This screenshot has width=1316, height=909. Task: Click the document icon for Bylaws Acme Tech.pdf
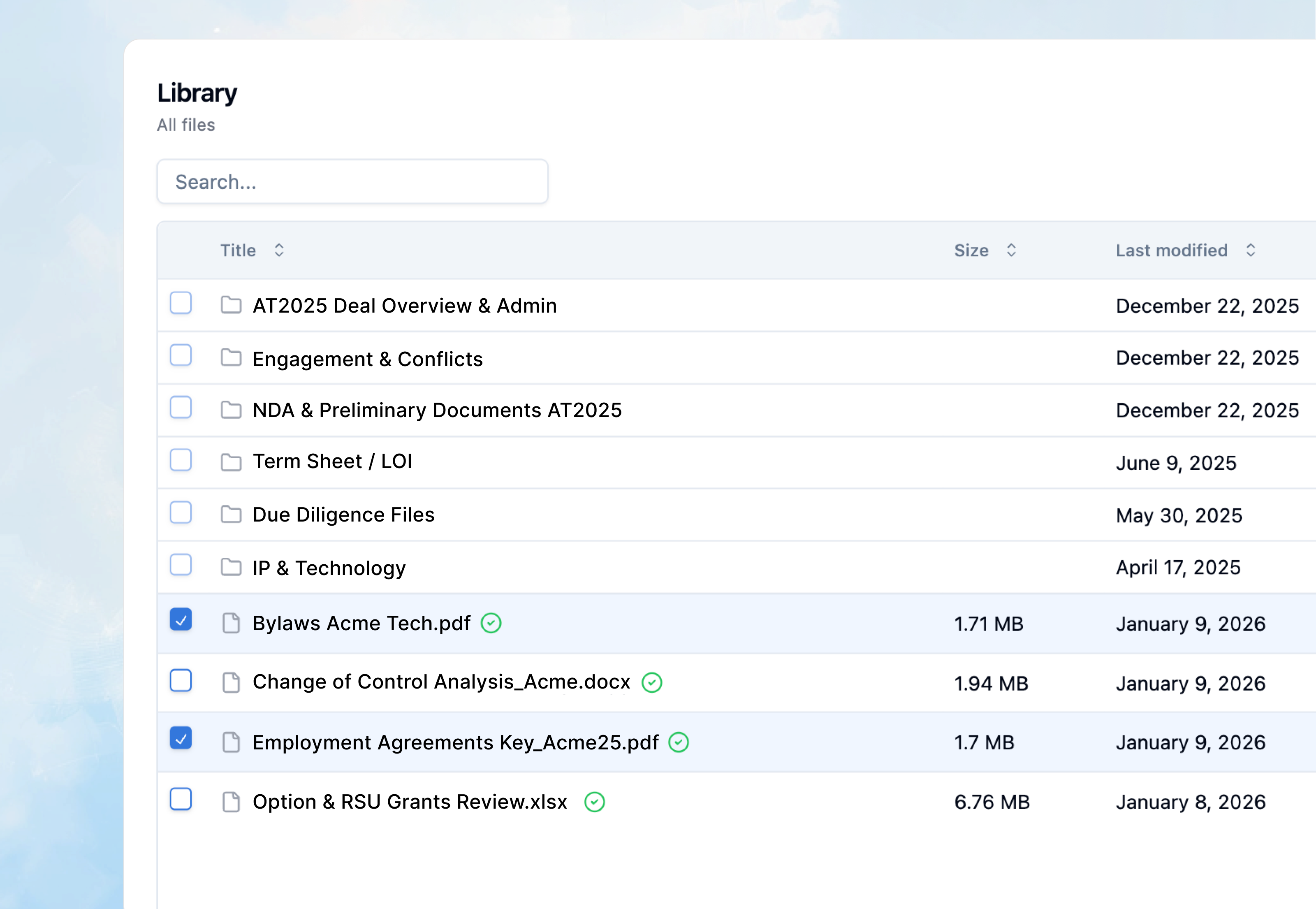(x=231, y=623)
